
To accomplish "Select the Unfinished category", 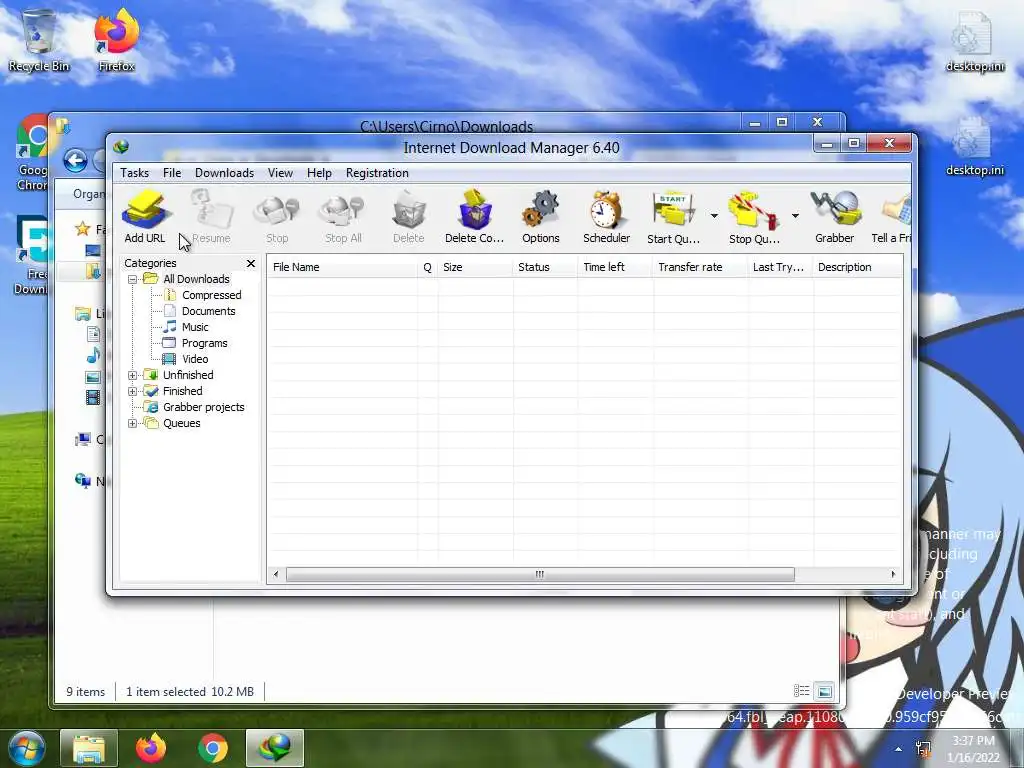I will pos(188,375).
